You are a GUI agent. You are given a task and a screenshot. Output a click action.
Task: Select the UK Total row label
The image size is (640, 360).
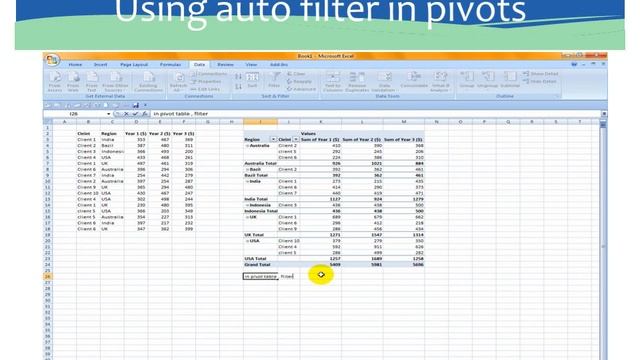coord(253,235)
